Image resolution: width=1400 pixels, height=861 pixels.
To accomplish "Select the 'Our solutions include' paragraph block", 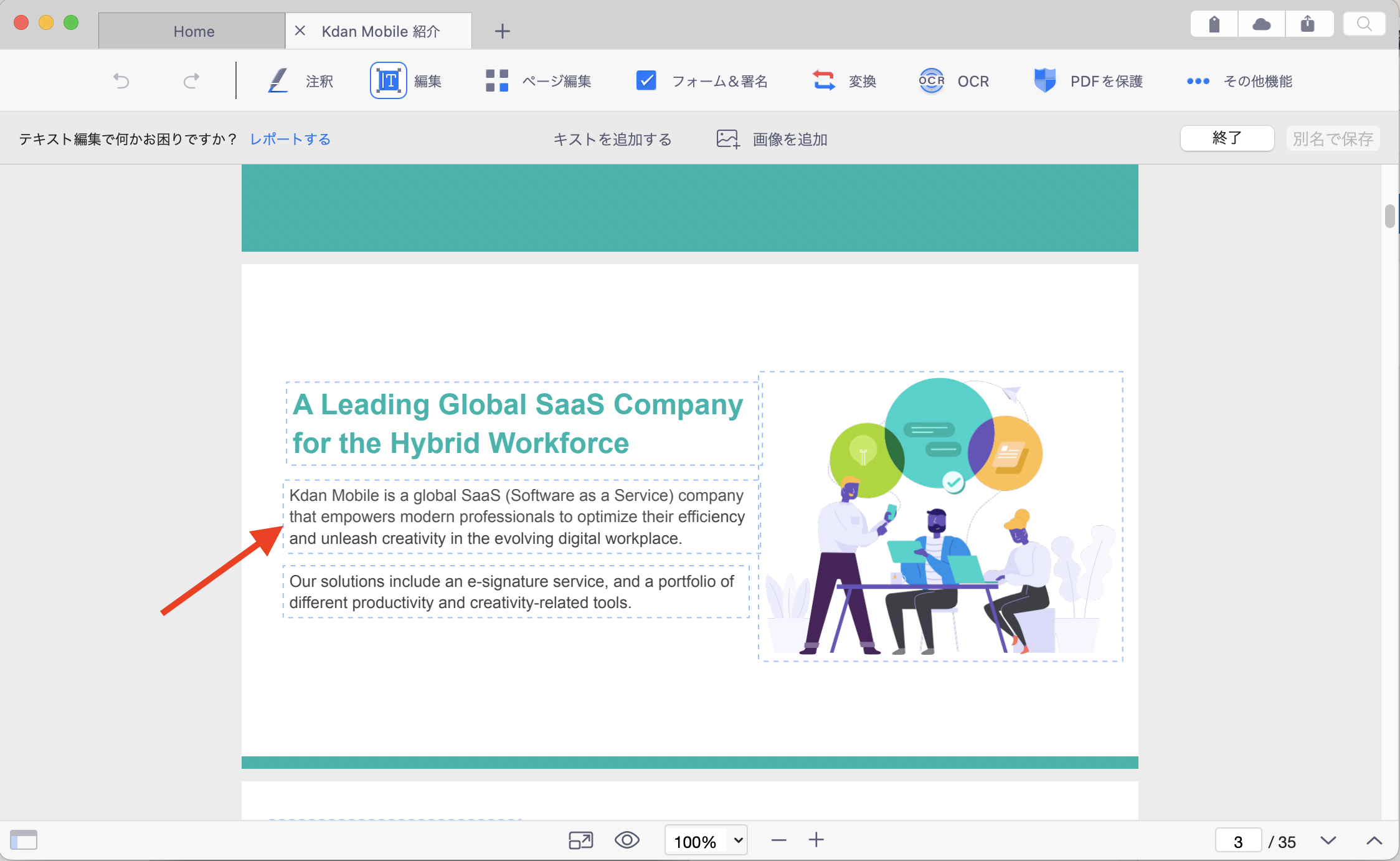I will [516, 591].
